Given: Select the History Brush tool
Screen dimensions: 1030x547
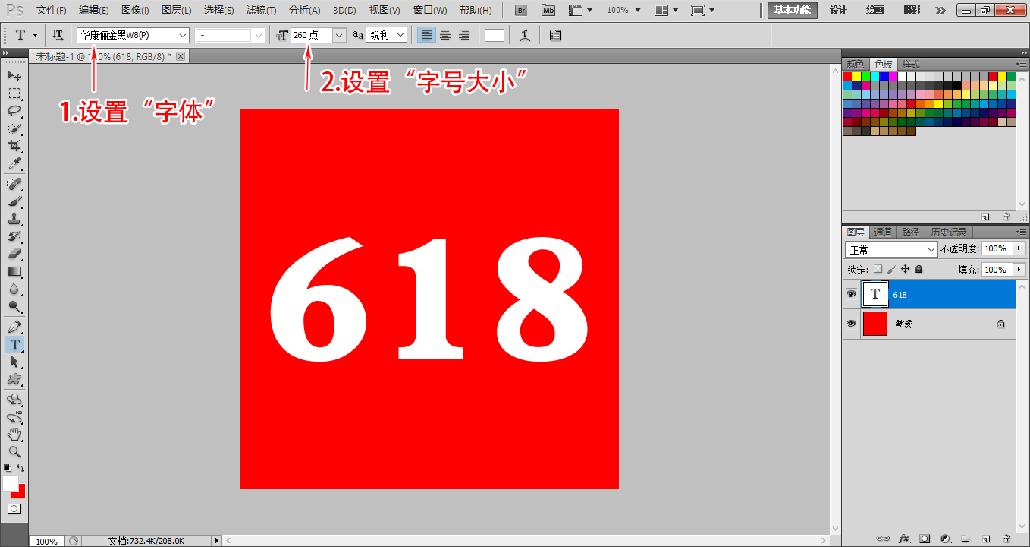Looking at the screenshot, I should [x=14, y=236].
